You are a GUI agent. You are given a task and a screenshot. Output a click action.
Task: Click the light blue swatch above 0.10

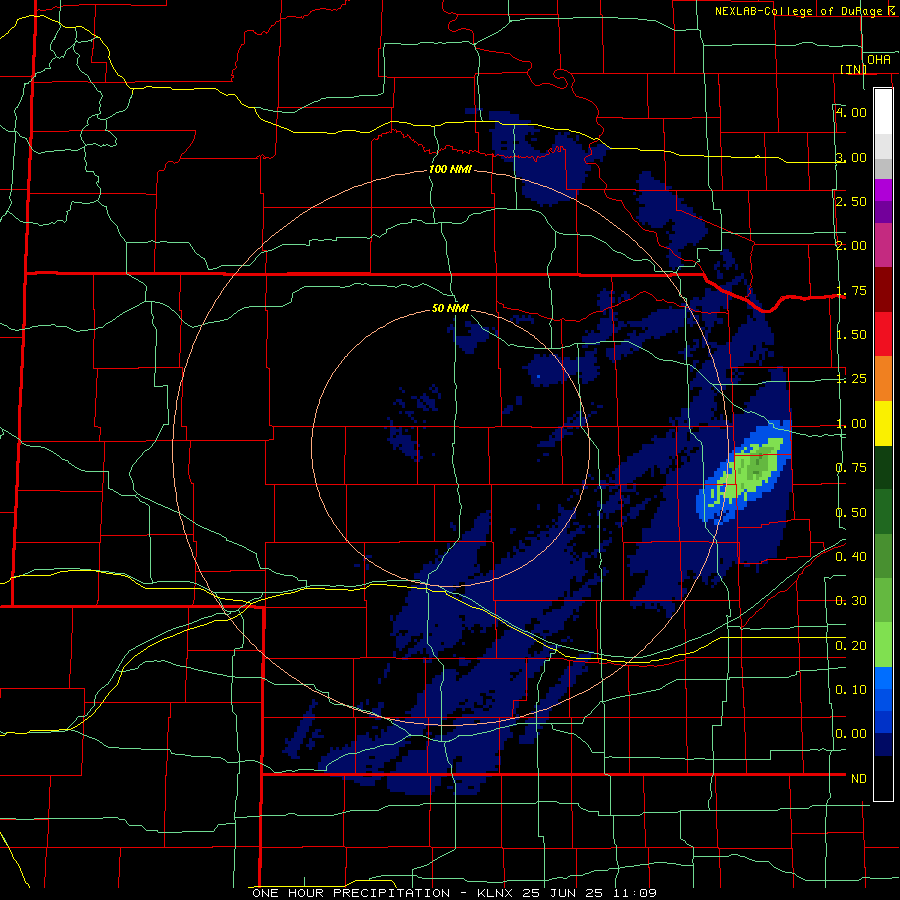pos(883,678)
